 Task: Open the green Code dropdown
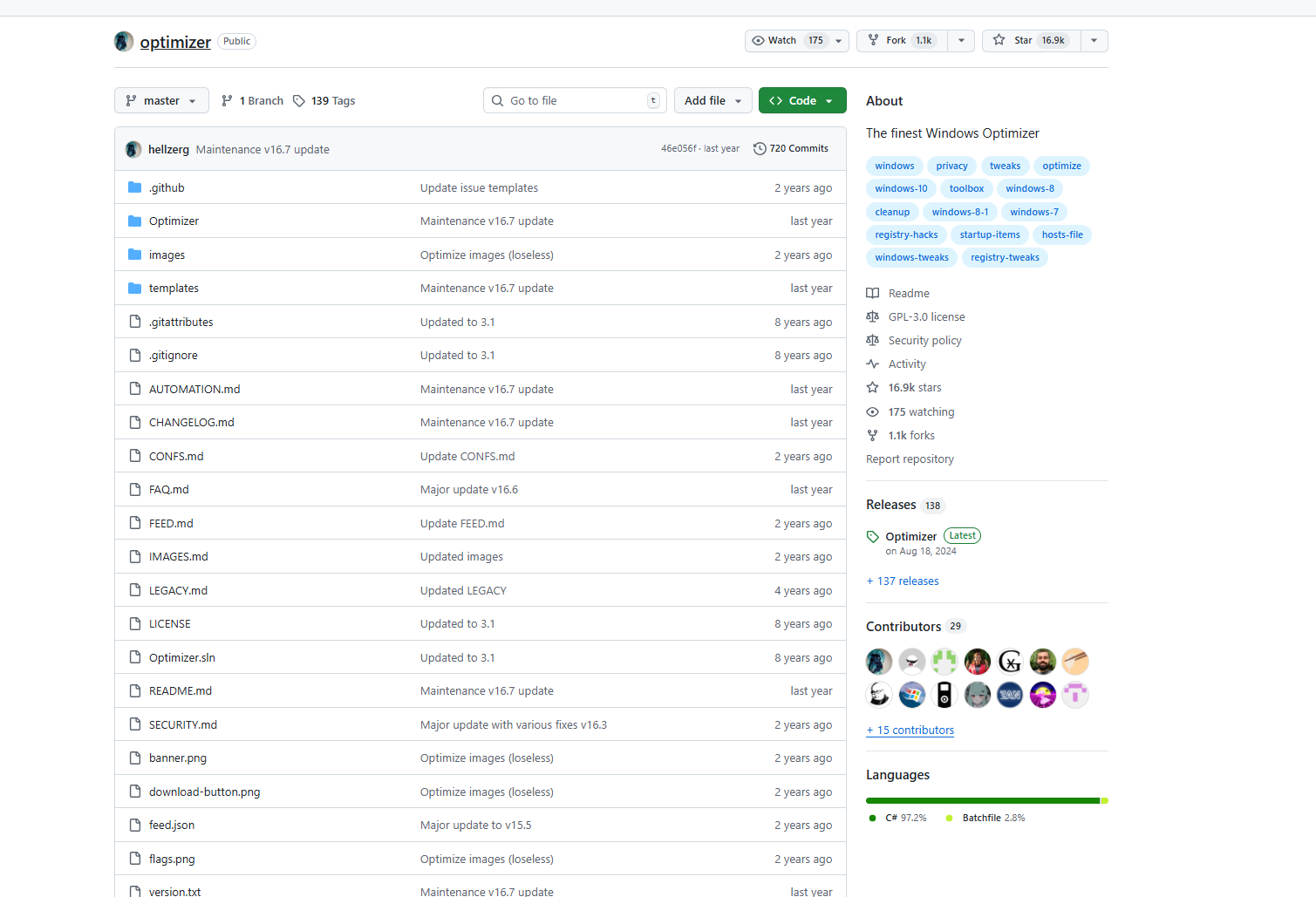pyautogui.click(x=802, y=101)
